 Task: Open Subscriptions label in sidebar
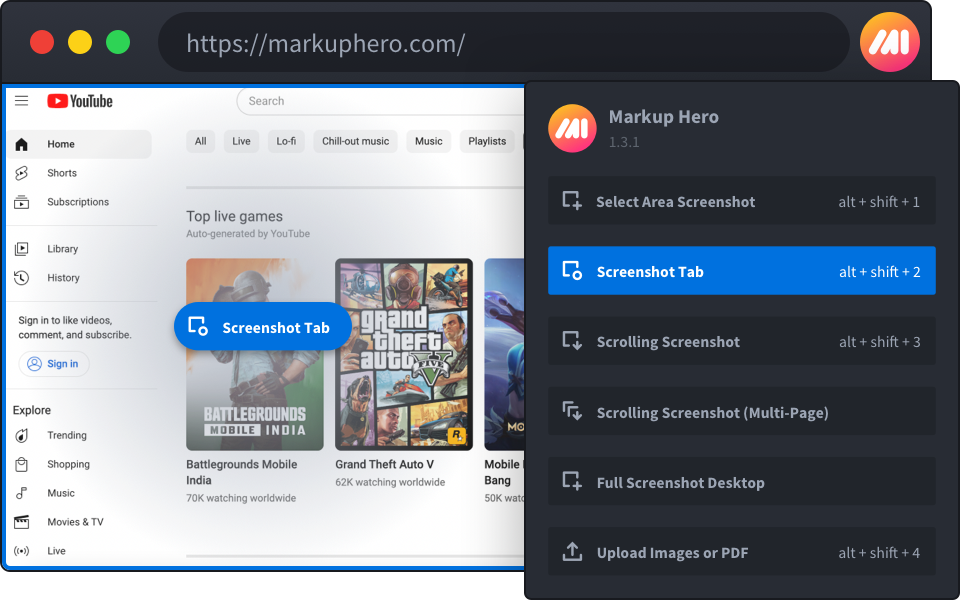pyautogui.click(x=78, y=202)
